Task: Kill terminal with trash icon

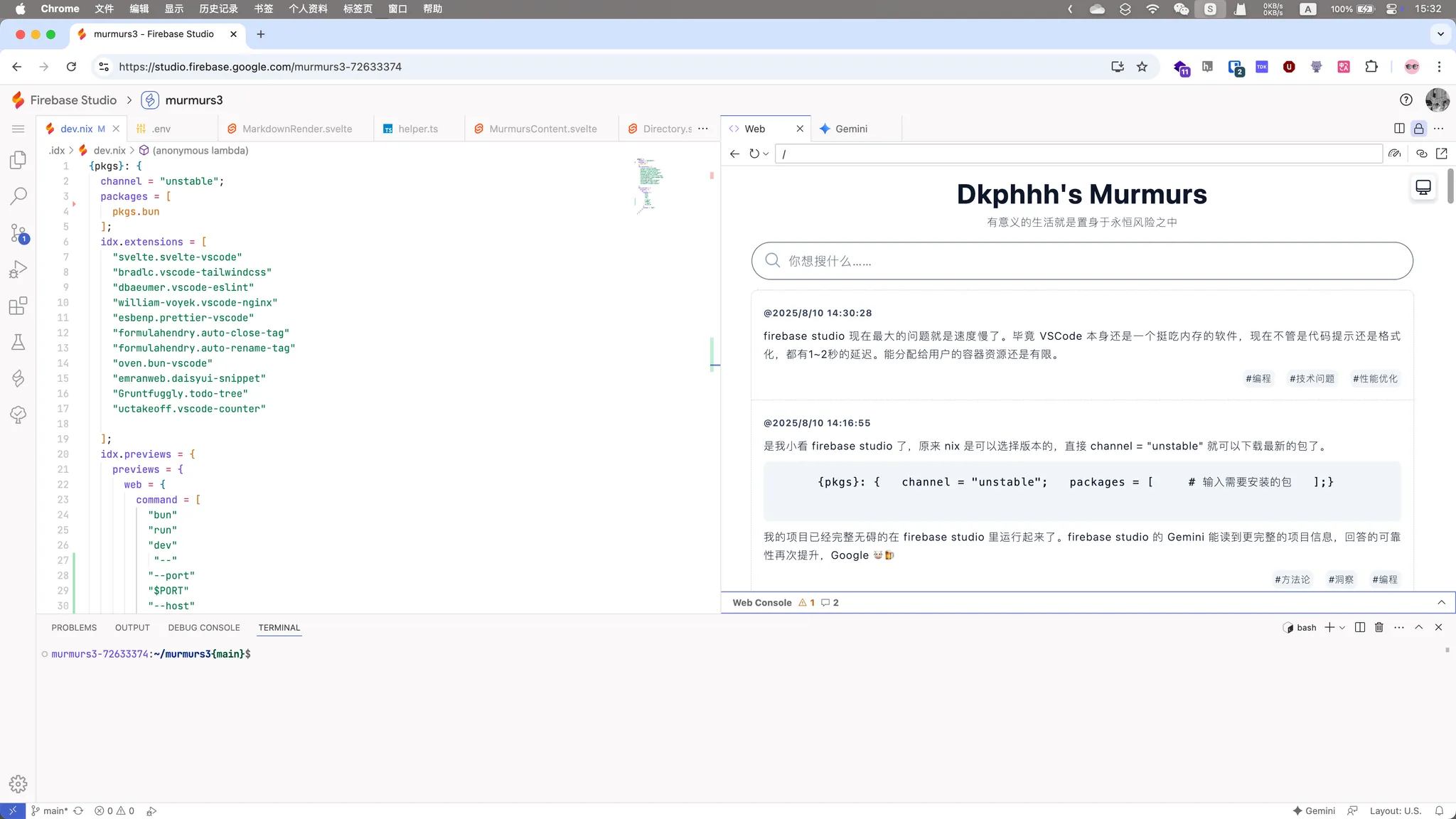Action: [1379, 627]
